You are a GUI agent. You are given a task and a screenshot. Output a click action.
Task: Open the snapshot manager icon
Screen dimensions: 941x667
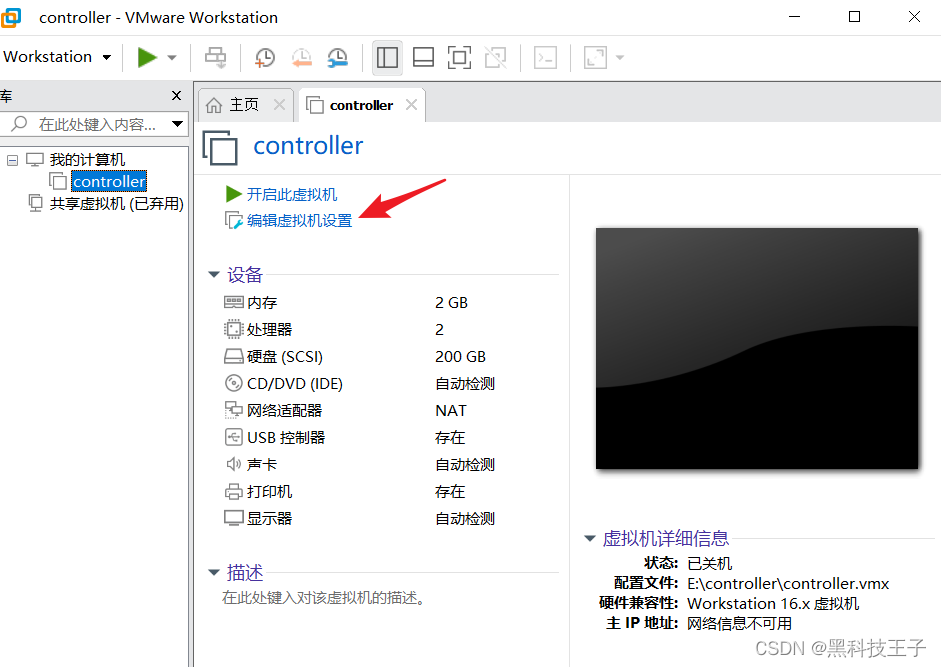coord(338,58)
